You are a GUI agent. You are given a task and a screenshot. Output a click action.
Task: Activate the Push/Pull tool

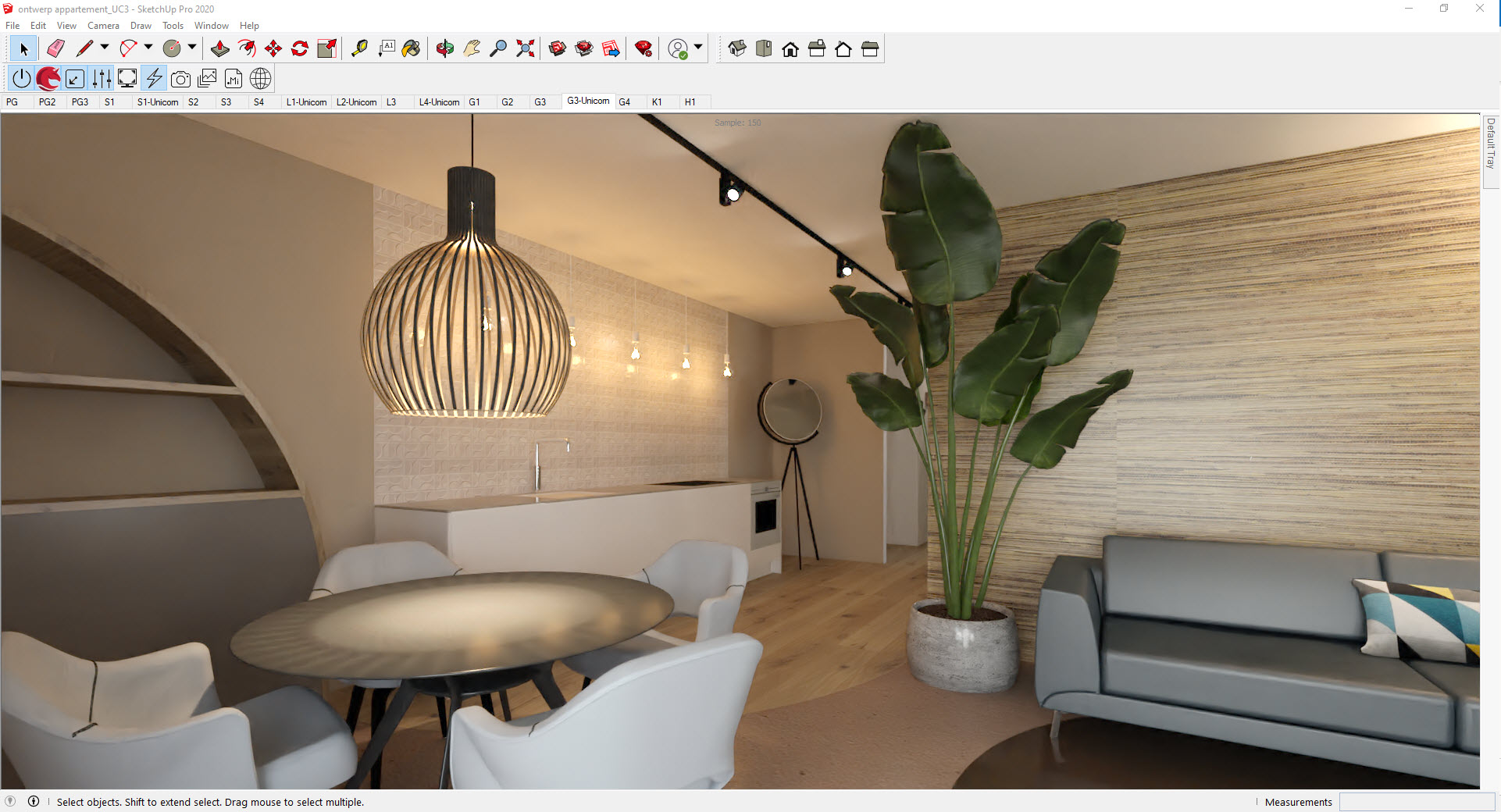coord(220,49)
